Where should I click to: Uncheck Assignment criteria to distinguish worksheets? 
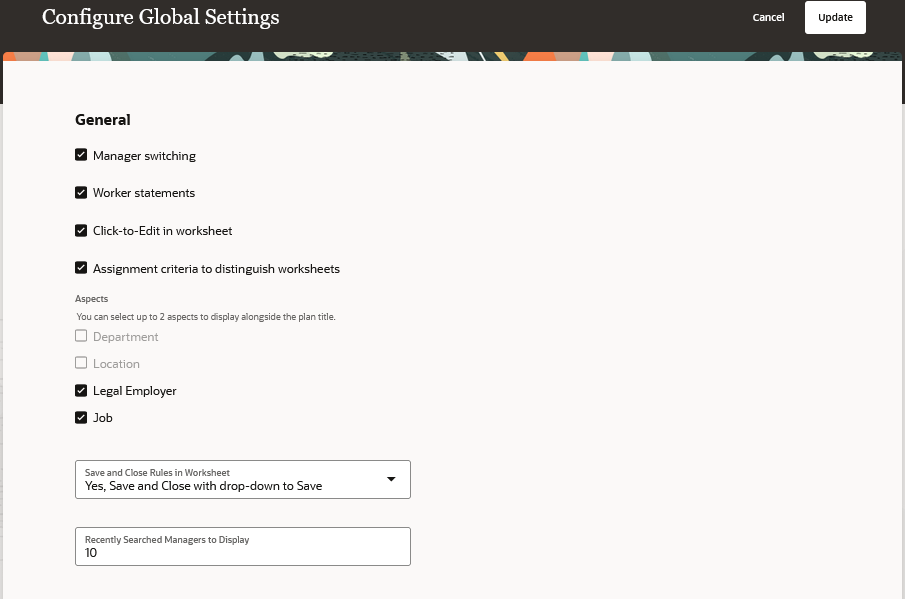(81, 268)
